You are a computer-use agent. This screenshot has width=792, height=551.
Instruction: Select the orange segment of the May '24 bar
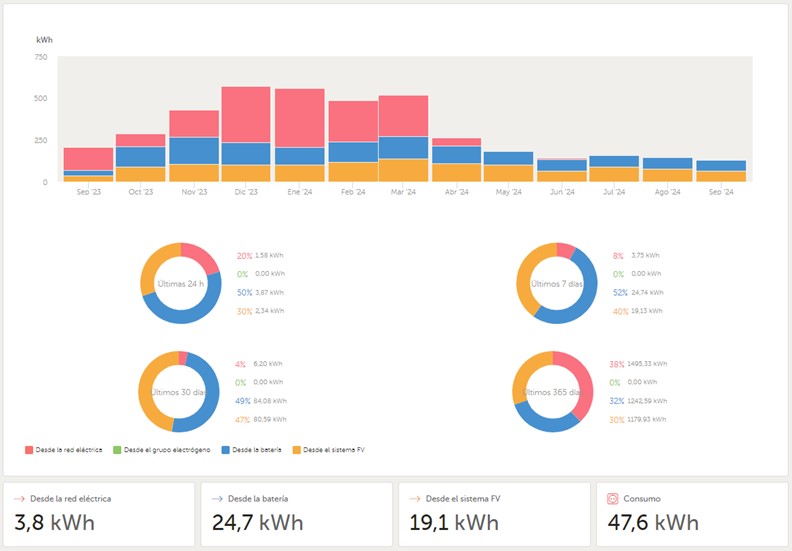pos(509,173)
